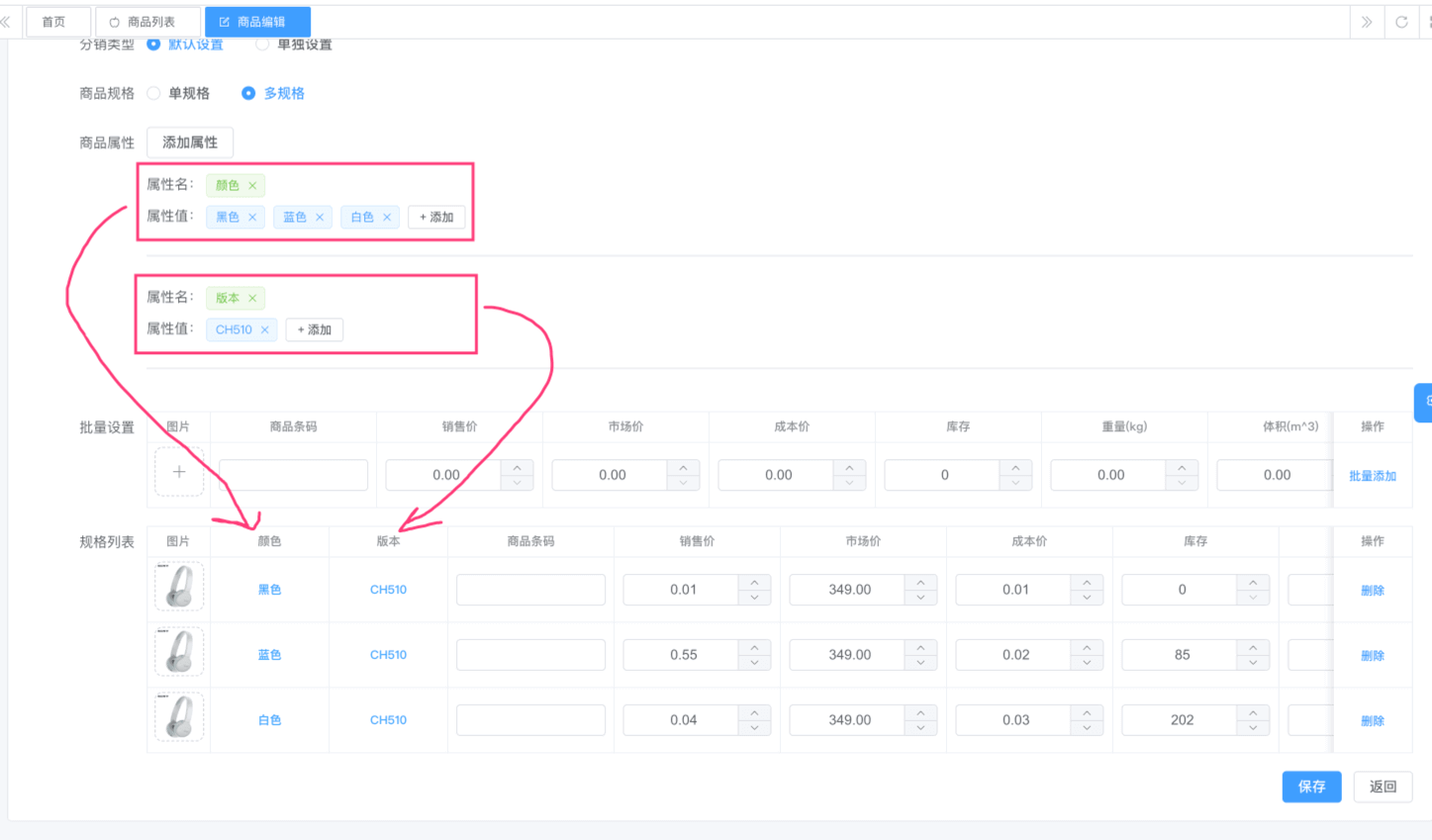Select 单规格 radio option

[x=154, y=93]
